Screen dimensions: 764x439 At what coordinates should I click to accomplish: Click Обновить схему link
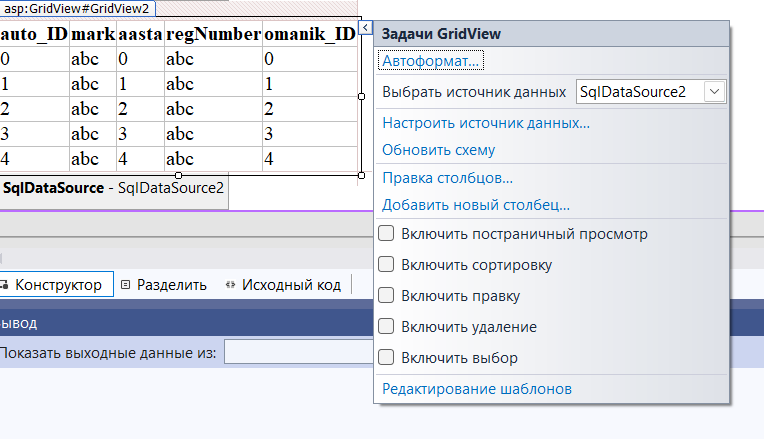tap(439, 150)
